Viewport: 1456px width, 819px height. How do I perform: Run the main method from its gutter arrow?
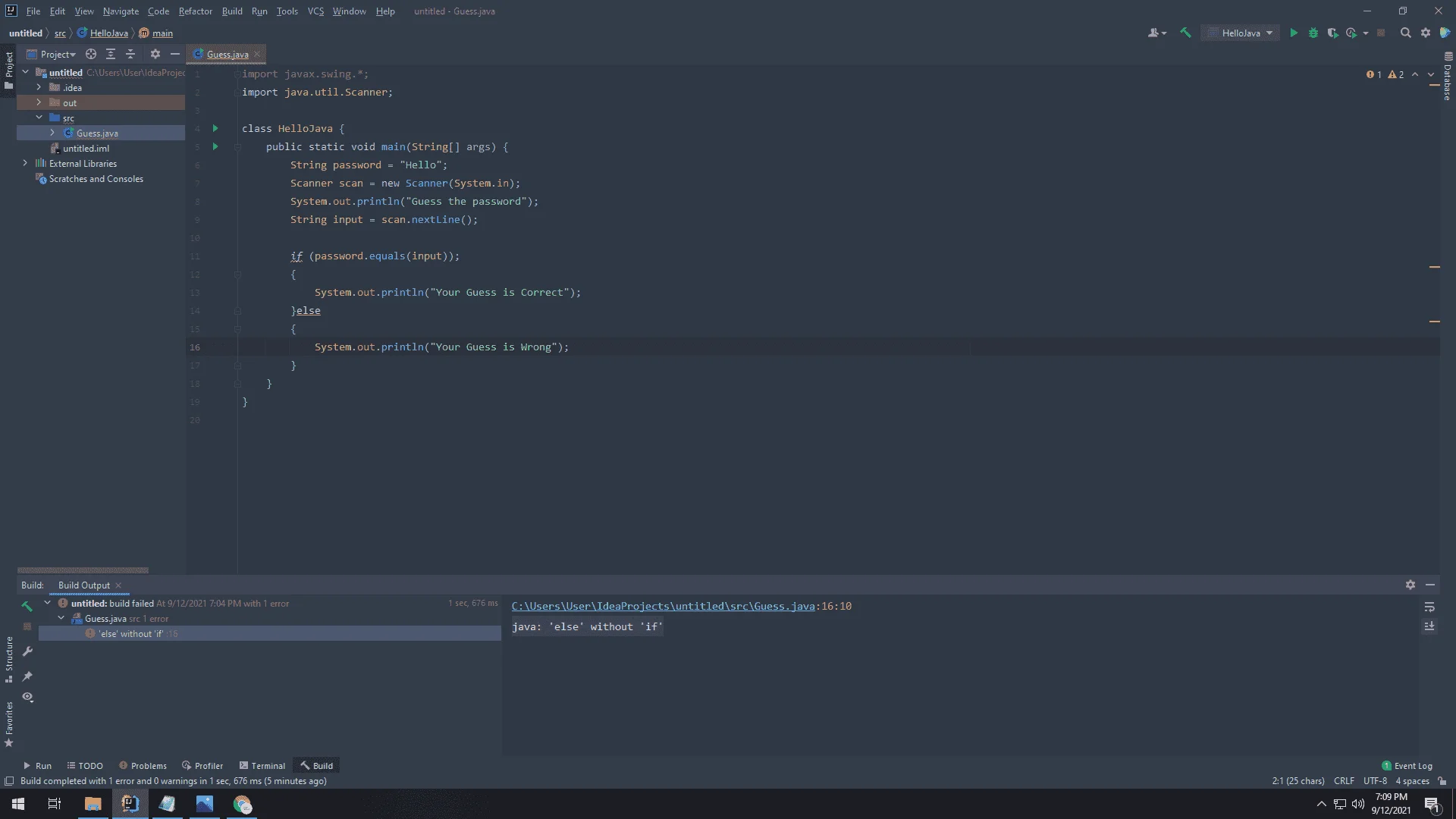tap(215, 146)
